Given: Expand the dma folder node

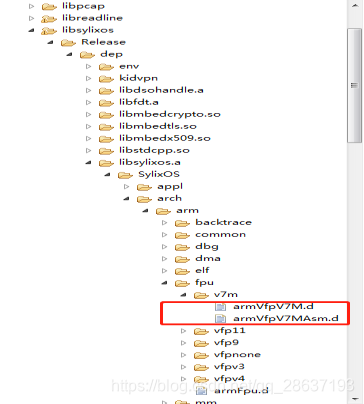Looking at the screenshot, I should (164, 258).
